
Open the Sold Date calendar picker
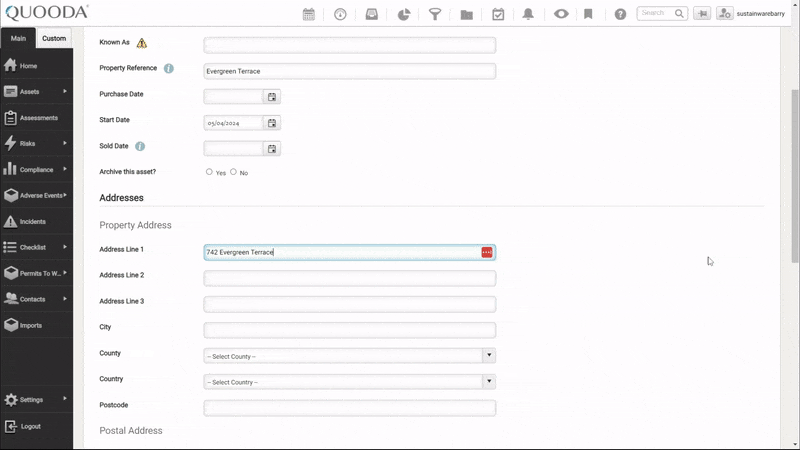pyautogui.click(x=272, y=149)
